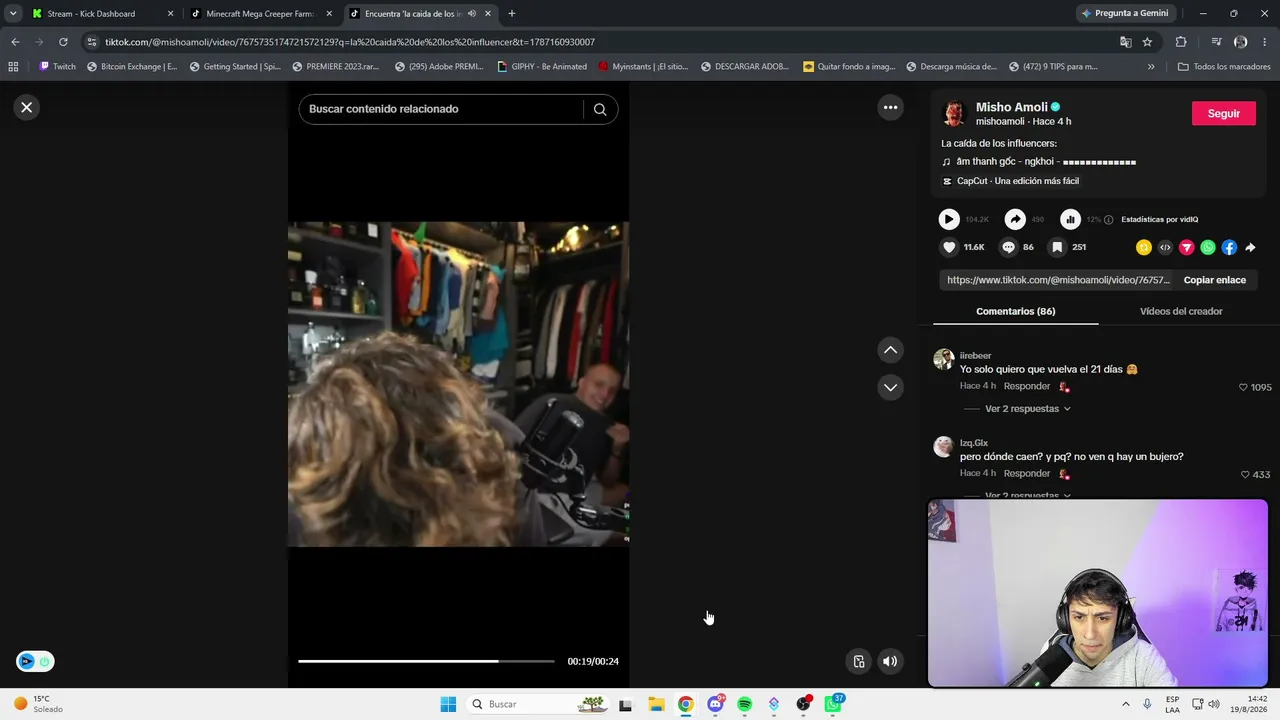
Task: Click the vidIQ engagement chart icon
Action: point(1070,219)
